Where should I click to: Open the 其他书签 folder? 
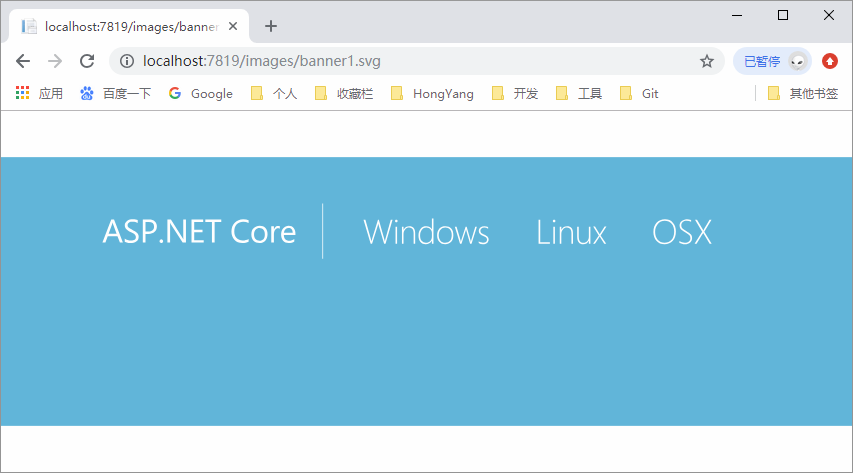pyautogui.click(x=803, y=94)
